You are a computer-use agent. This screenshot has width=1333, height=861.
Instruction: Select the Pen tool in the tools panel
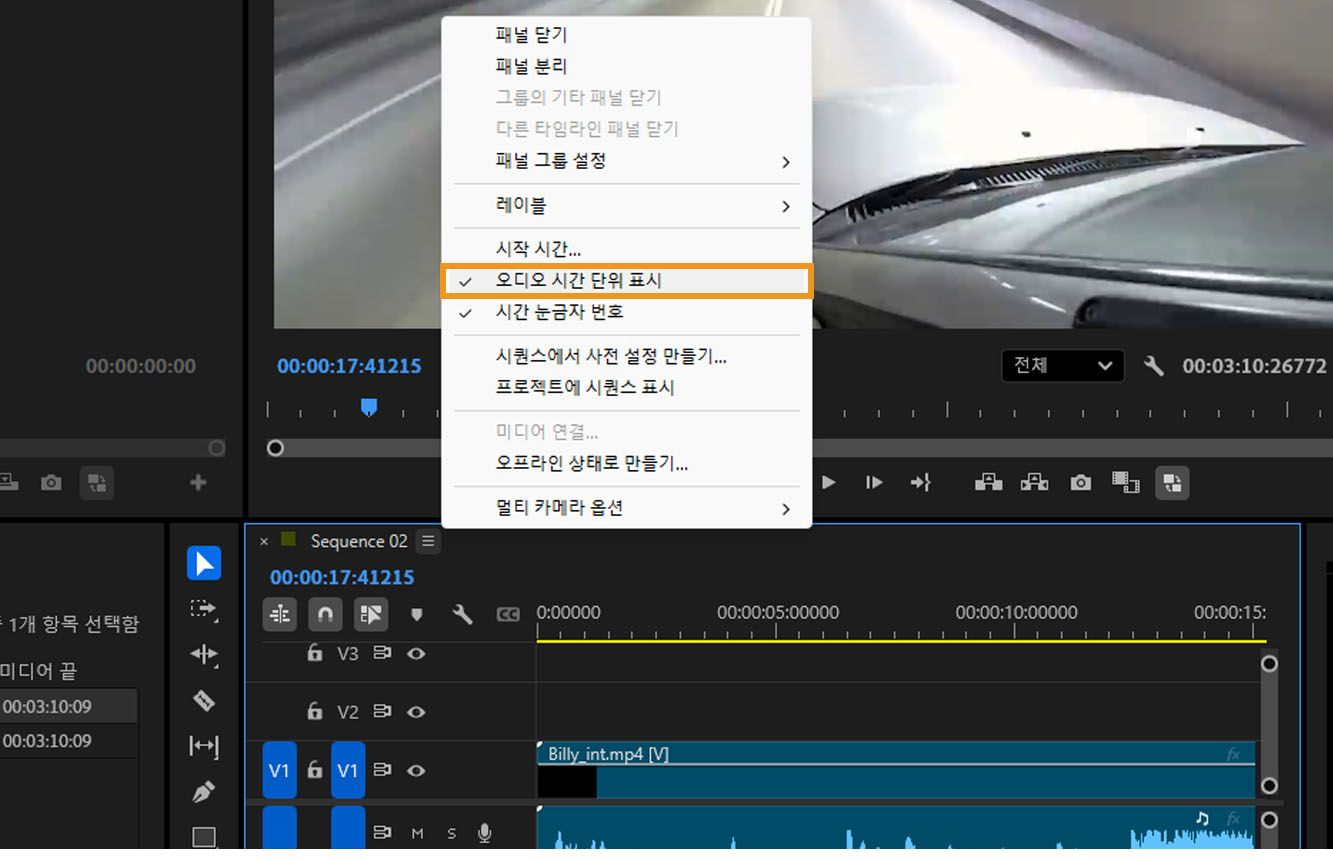coord(204,789)
